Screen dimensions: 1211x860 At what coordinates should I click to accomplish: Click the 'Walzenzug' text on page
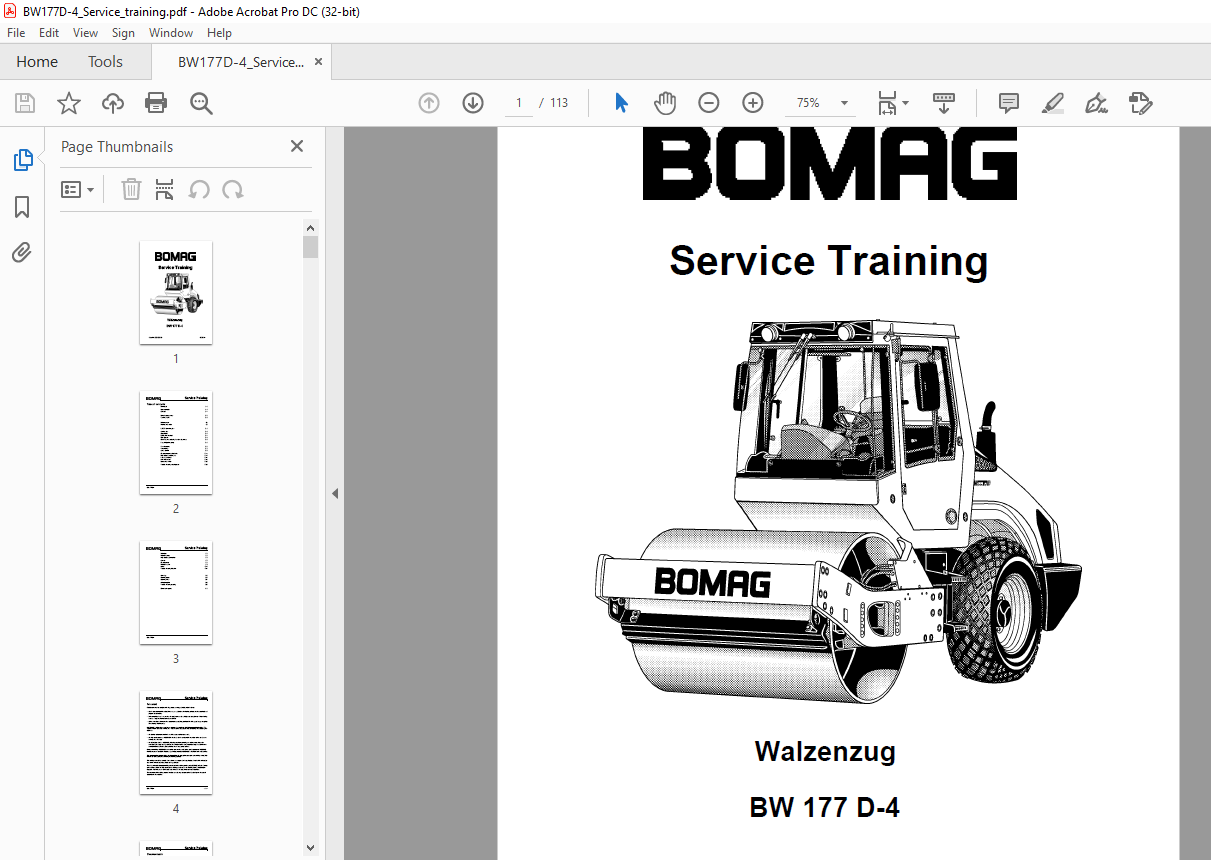[x=825, y=751]
